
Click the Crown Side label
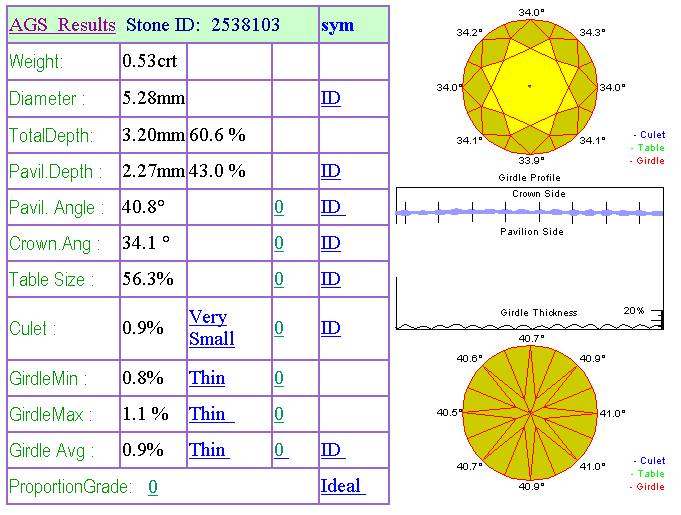pyautogui.click(x=539, y=194)
